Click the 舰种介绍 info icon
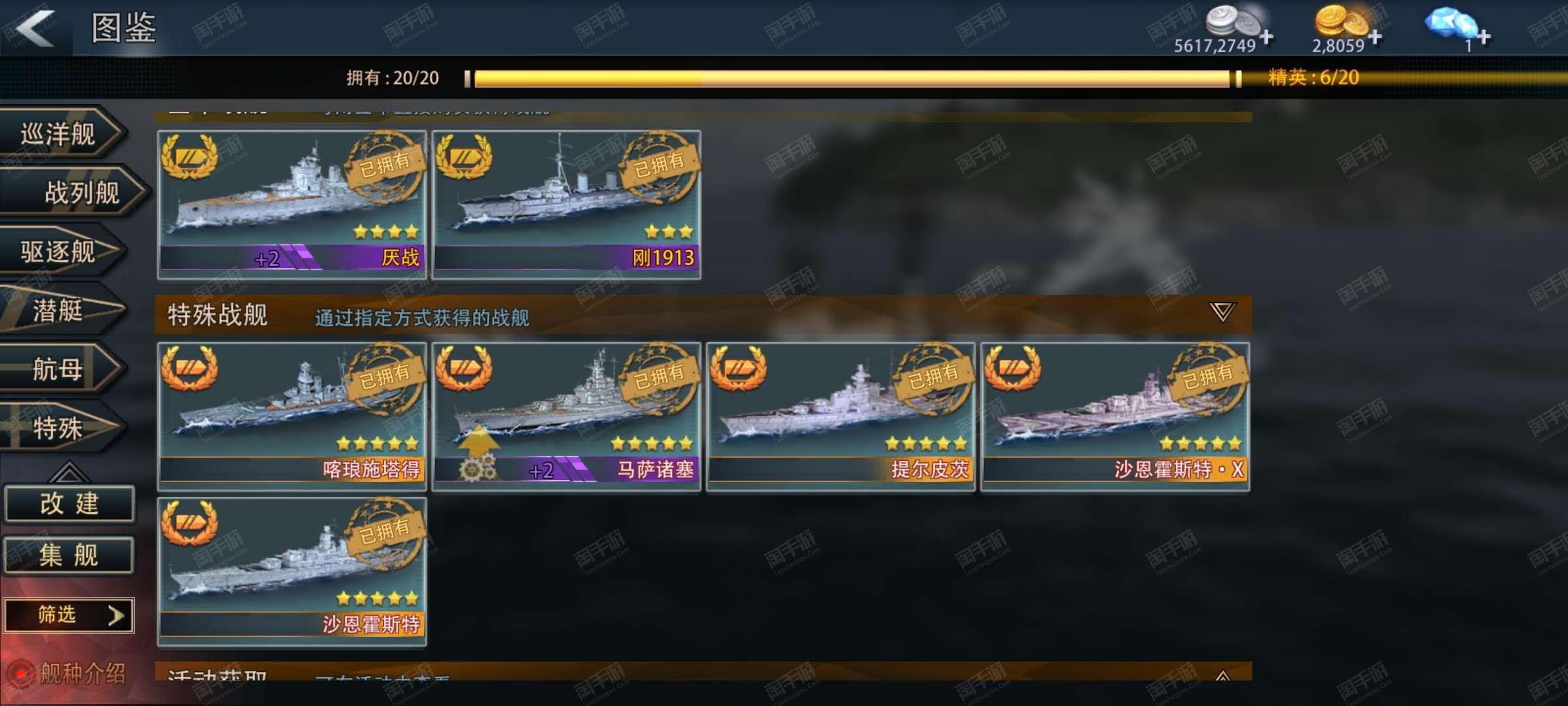The height and width of the screenshot is (706, 1568). pos(20,673)
